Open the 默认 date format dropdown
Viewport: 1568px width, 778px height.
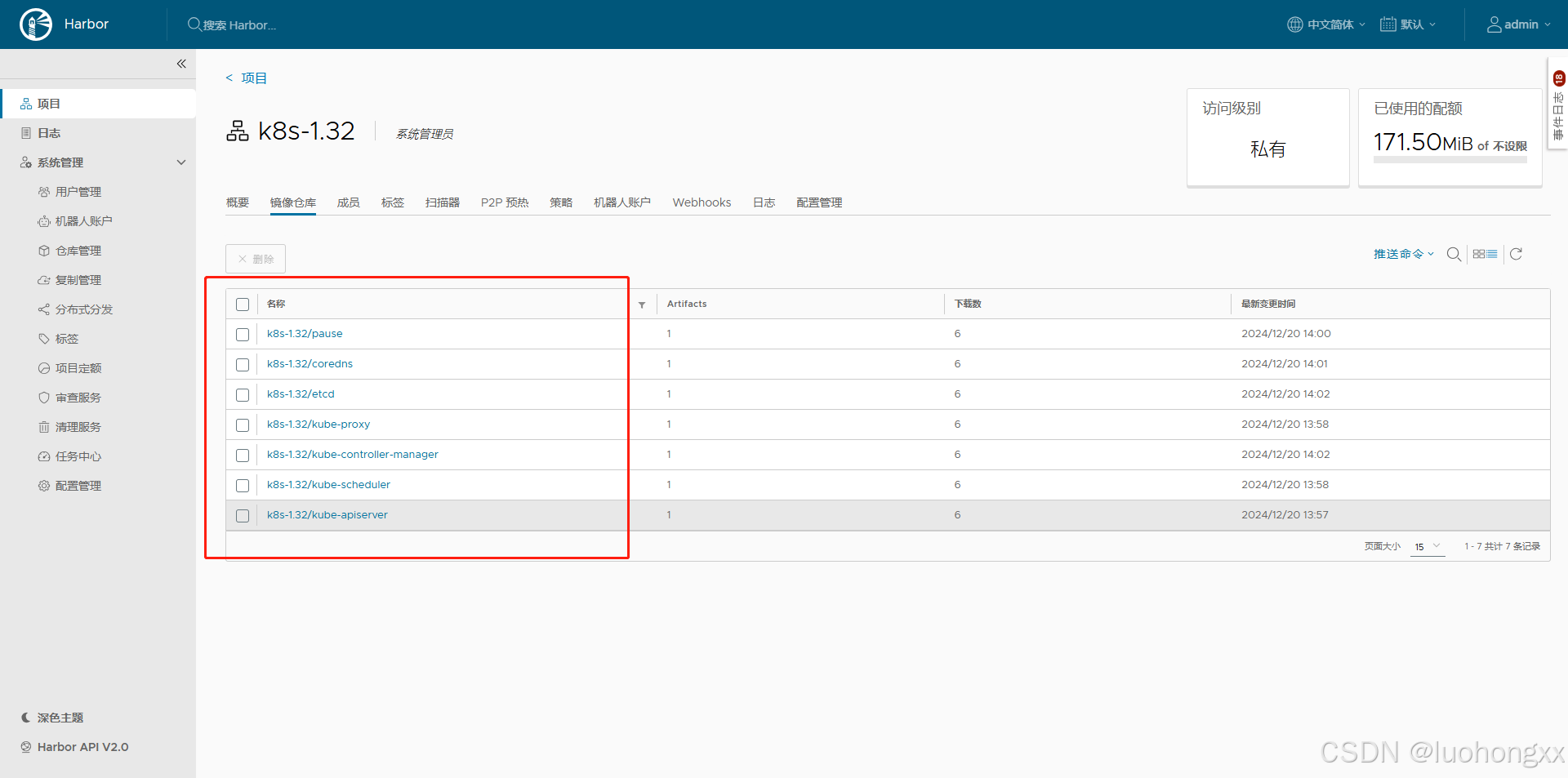(x=1408, y=24)
